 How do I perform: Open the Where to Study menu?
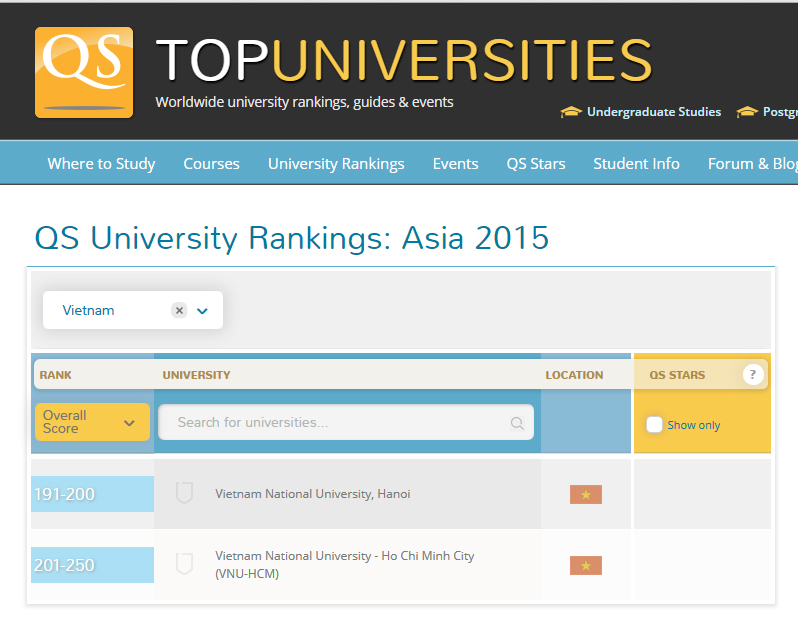(101, 164)
